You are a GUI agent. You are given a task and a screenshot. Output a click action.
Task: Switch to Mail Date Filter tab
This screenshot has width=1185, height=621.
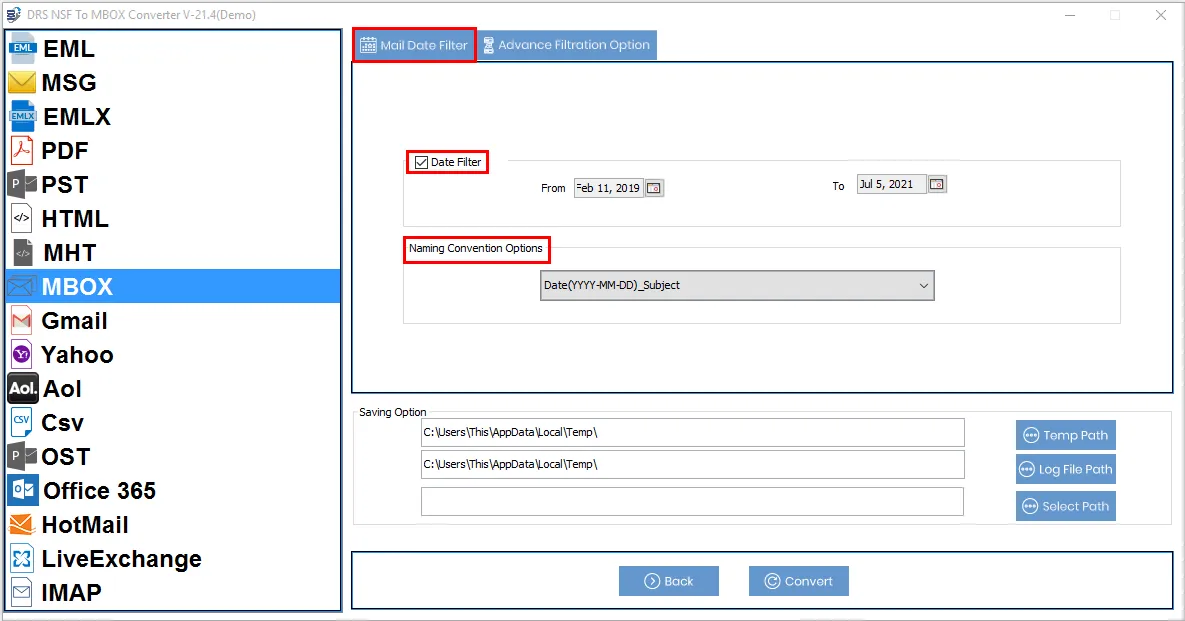coord(414,45)
